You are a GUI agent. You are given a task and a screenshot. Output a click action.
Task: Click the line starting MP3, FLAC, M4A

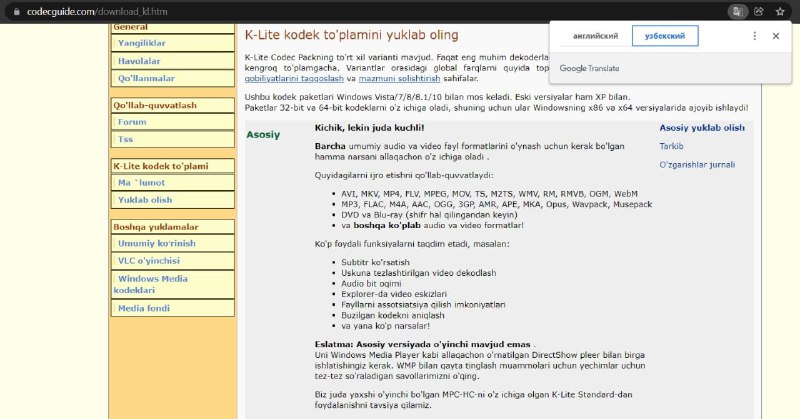[496, 204]
